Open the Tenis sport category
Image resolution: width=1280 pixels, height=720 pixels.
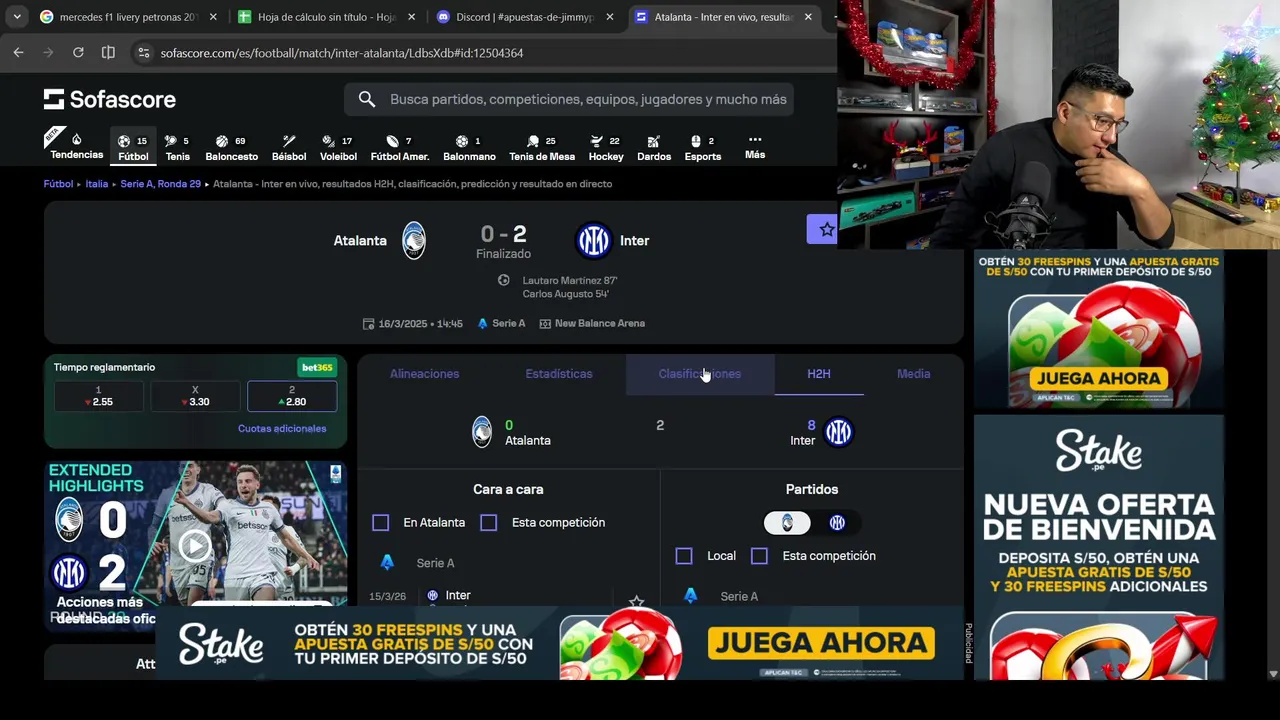point(178,147)
